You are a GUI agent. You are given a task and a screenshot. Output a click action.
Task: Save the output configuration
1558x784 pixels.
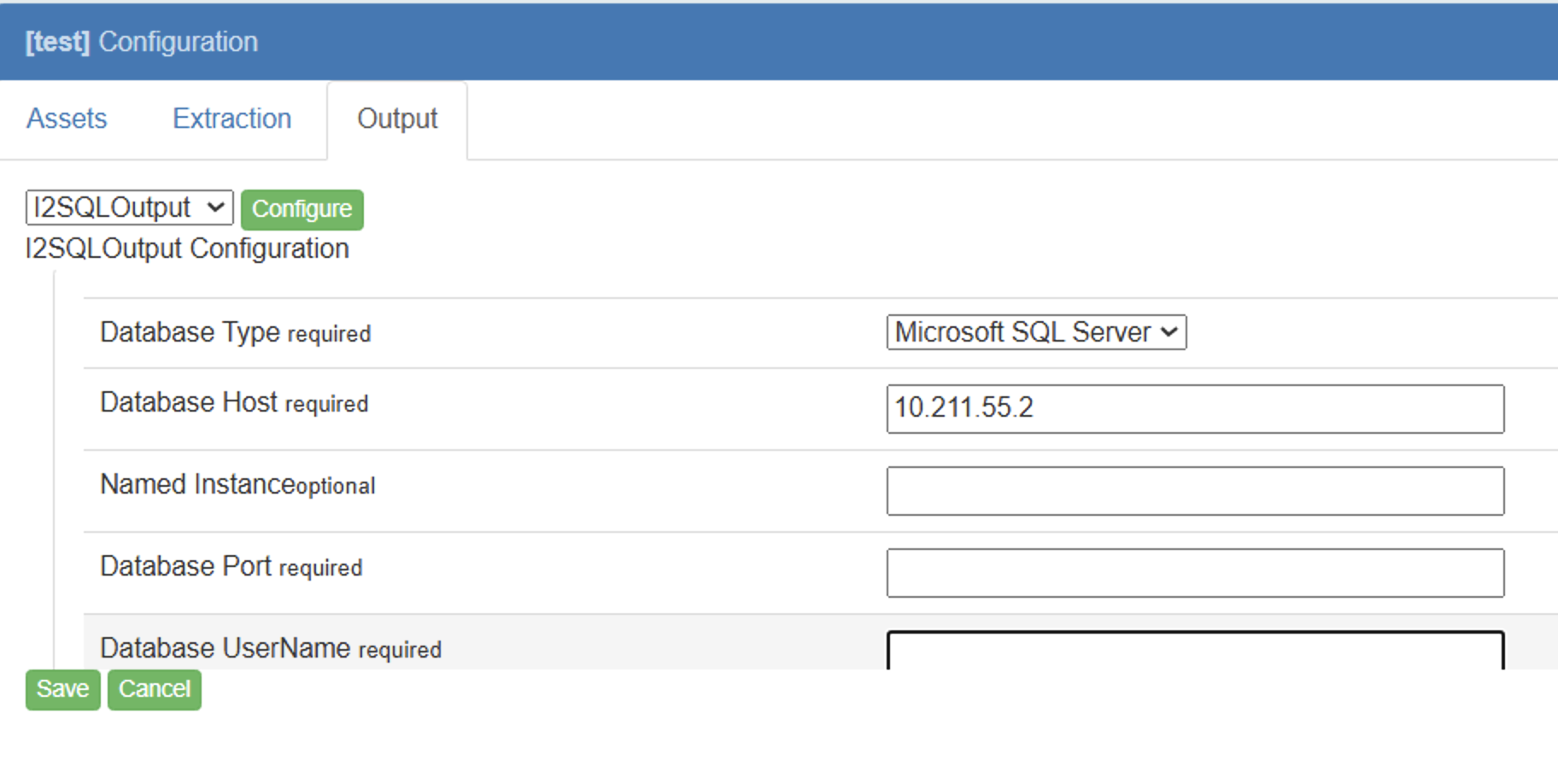point(62,689)
